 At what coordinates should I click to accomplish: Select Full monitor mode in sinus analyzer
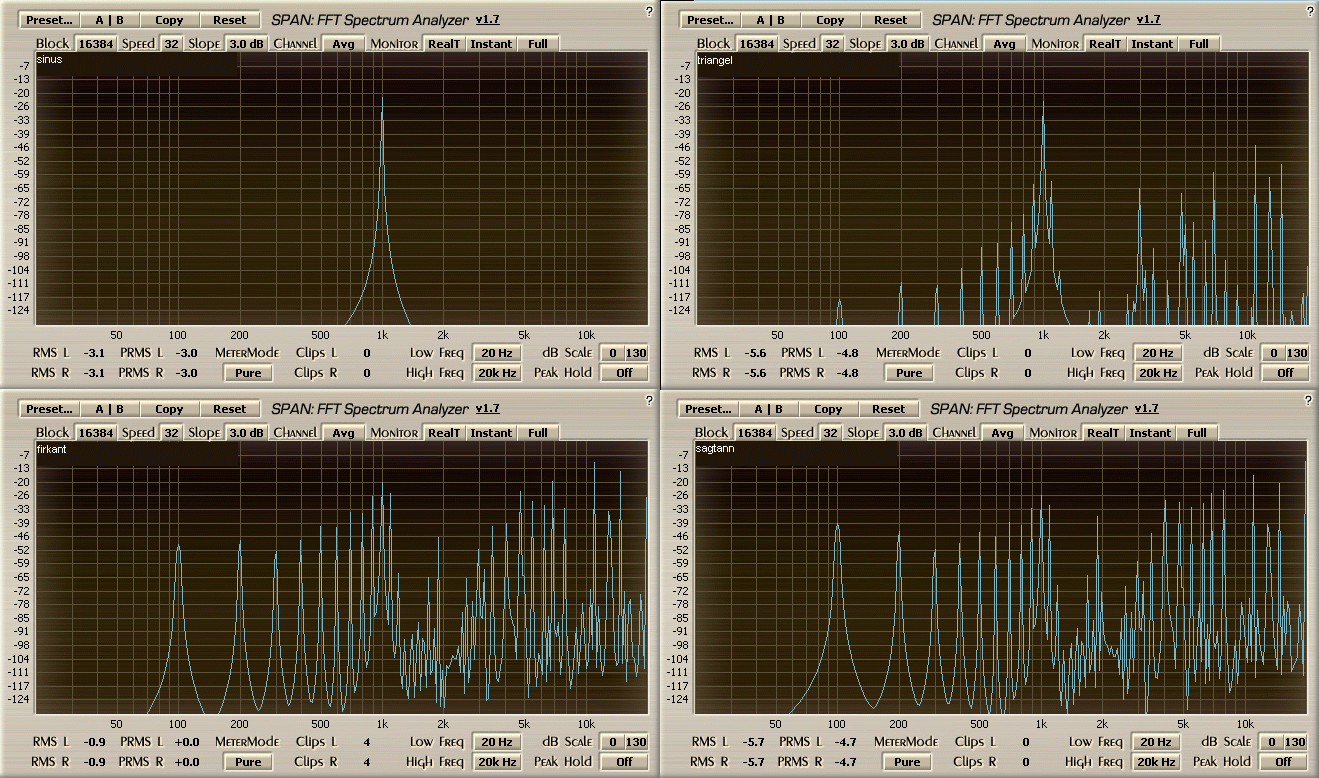538,44
